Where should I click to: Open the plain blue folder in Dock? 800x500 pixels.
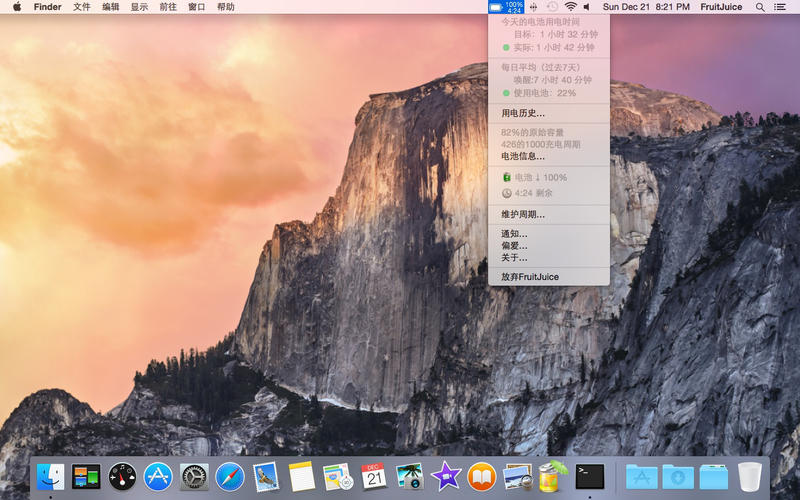tap(713, 477)
